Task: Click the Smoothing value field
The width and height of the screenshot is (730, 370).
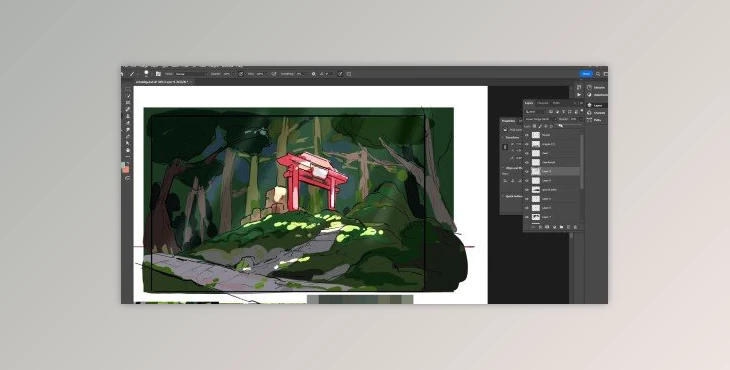Action: [299, 74]
